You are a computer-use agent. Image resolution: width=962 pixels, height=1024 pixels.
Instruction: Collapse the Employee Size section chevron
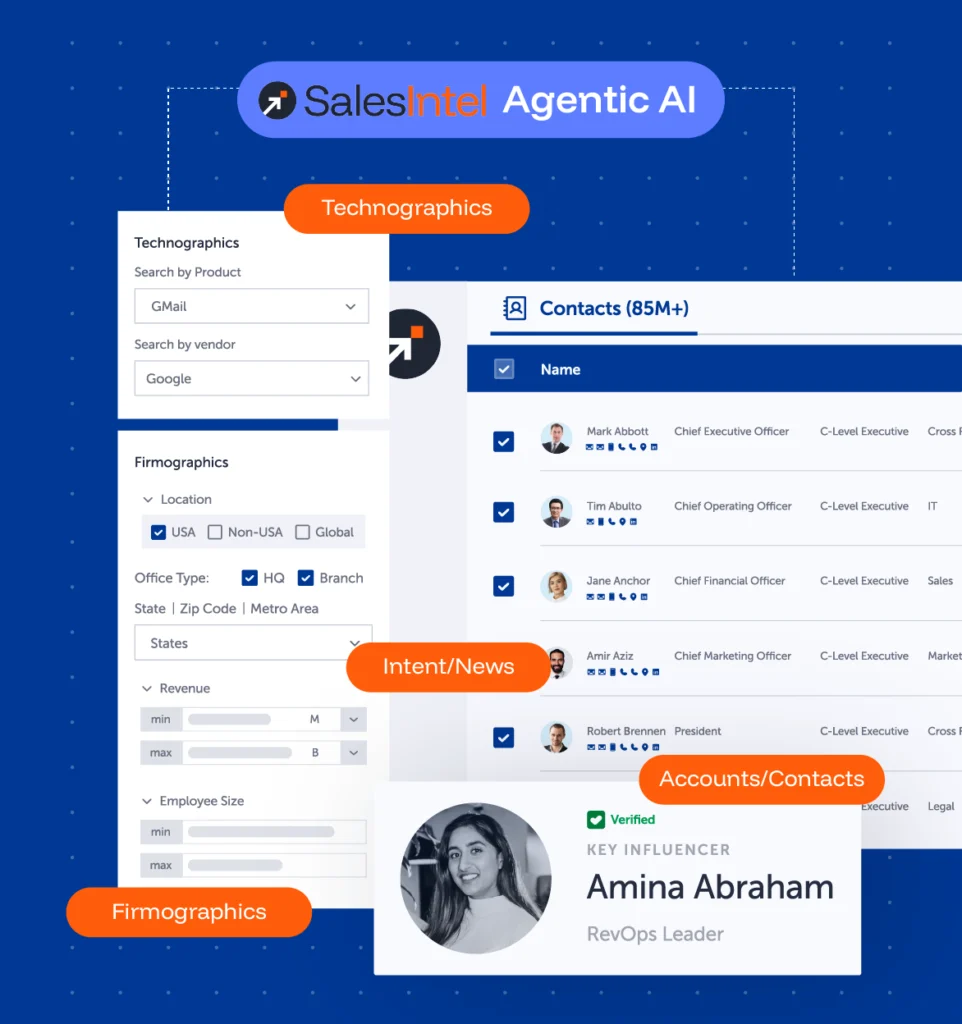point(147,801)
